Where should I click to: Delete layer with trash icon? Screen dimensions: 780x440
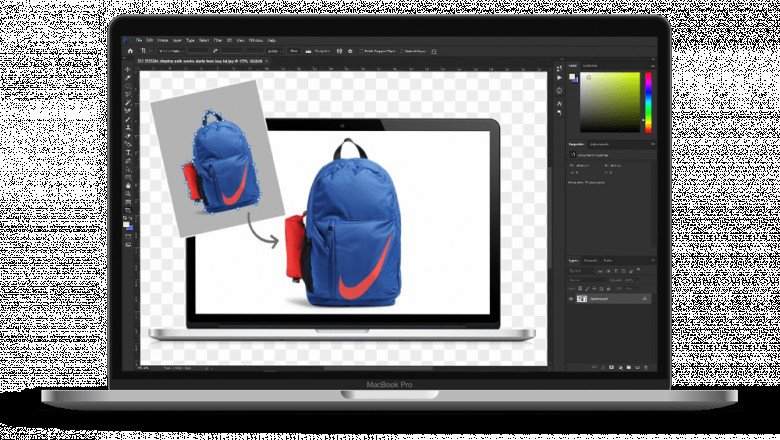646,367
